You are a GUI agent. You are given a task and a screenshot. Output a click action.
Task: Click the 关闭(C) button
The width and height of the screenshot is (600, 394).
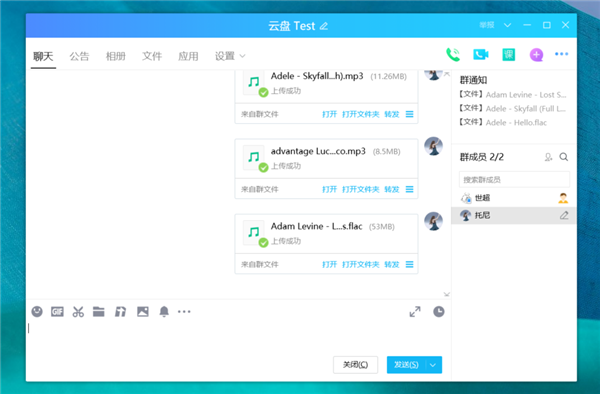coord(355,365)
